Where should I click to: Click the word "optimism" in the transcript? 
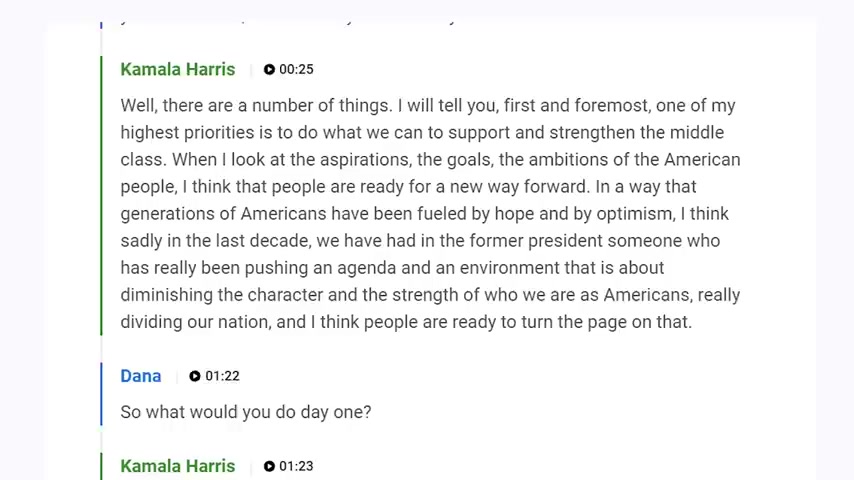[x=635, y=214]
